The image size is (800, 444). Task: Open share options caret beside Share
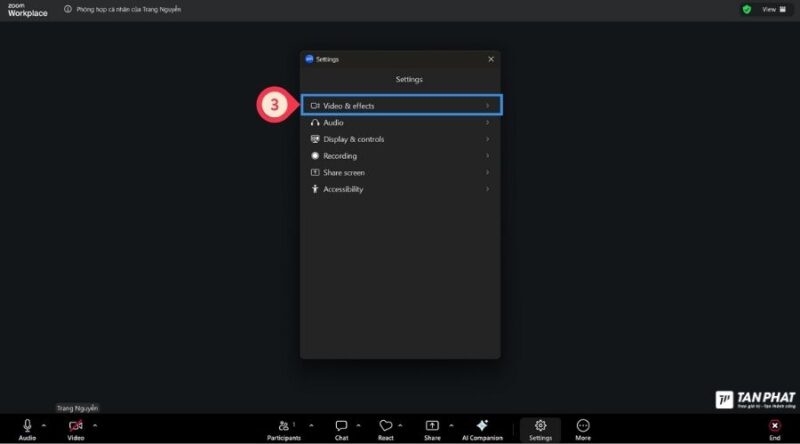click(x=451, y=425)
